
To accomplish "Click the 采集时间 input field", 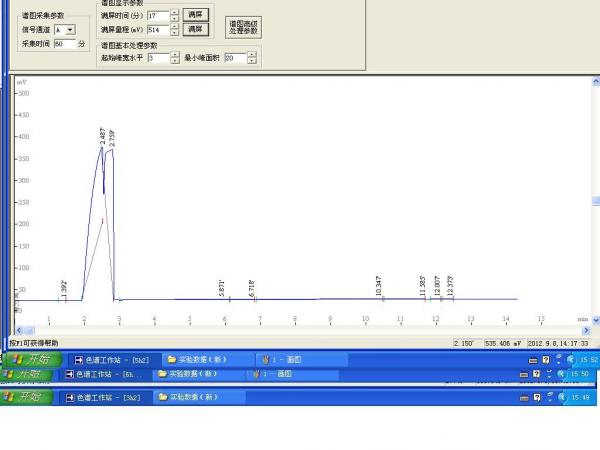I will (x=65, y=44).
